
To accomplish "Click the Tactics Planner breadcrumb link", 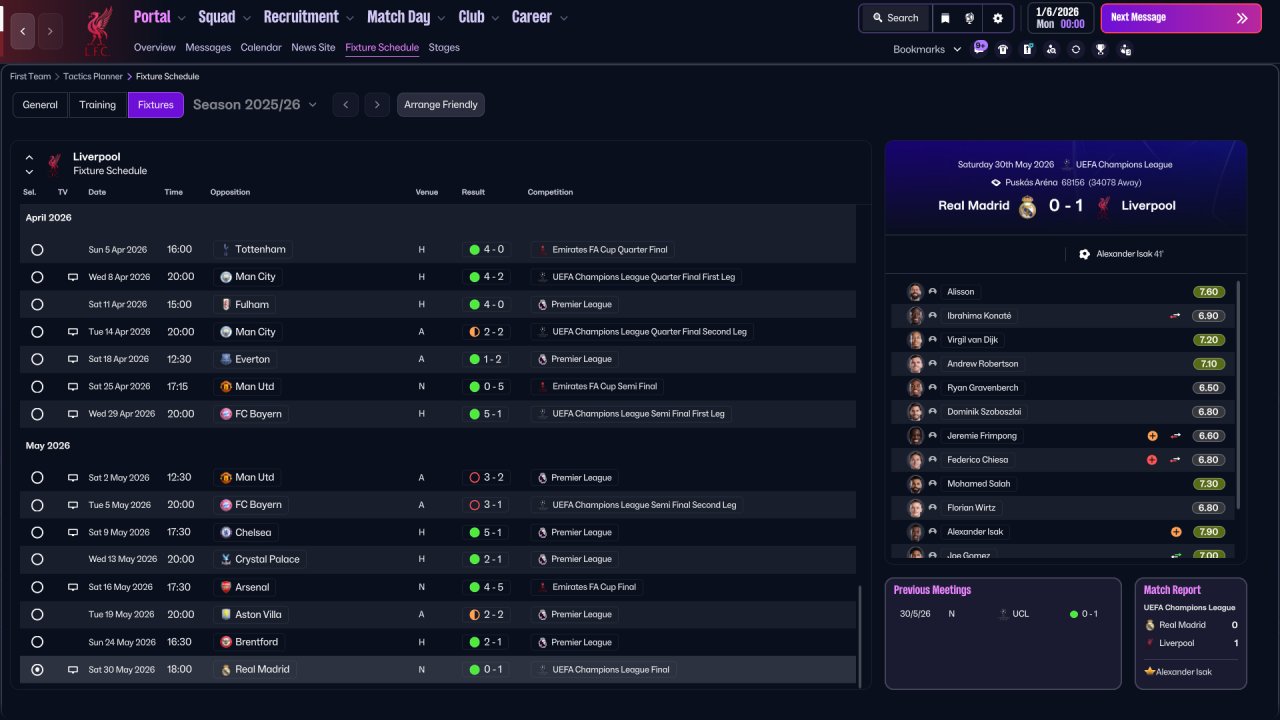I will pyautogui.click(x=94, y=76).
